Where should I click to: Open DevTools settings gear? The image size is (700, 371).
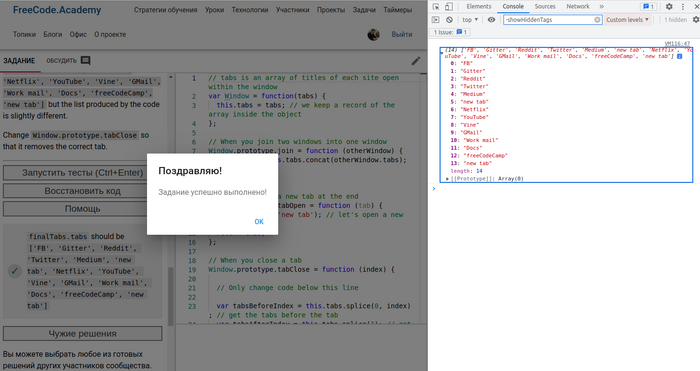[x=669, y=7]
